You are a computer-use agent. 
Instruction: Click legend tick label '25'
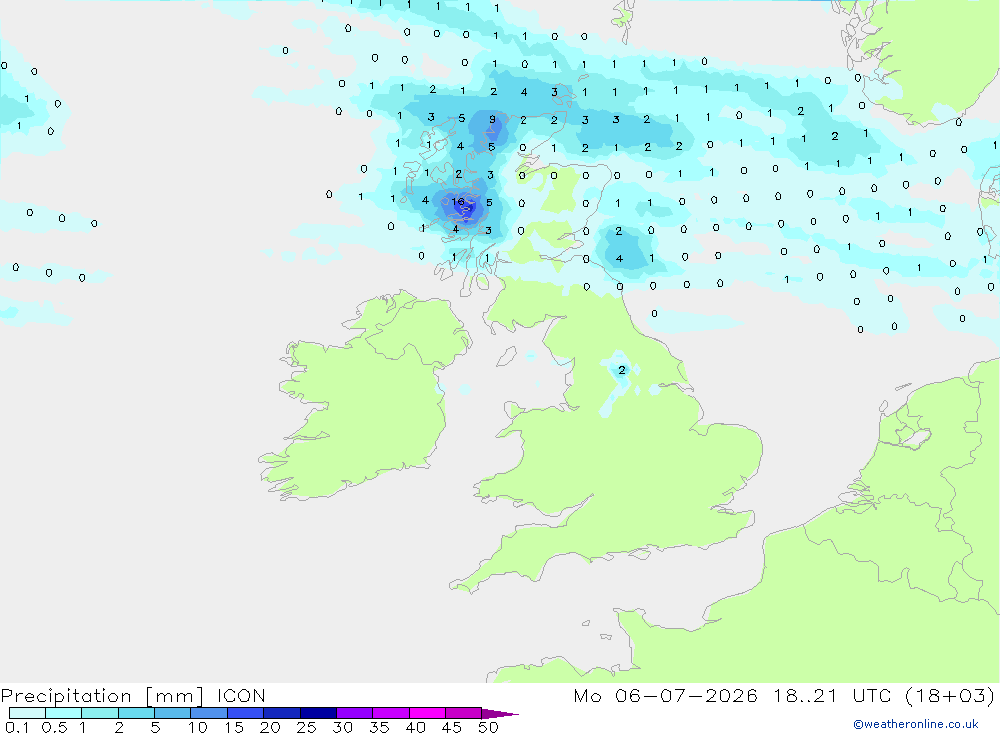(306, 727)
